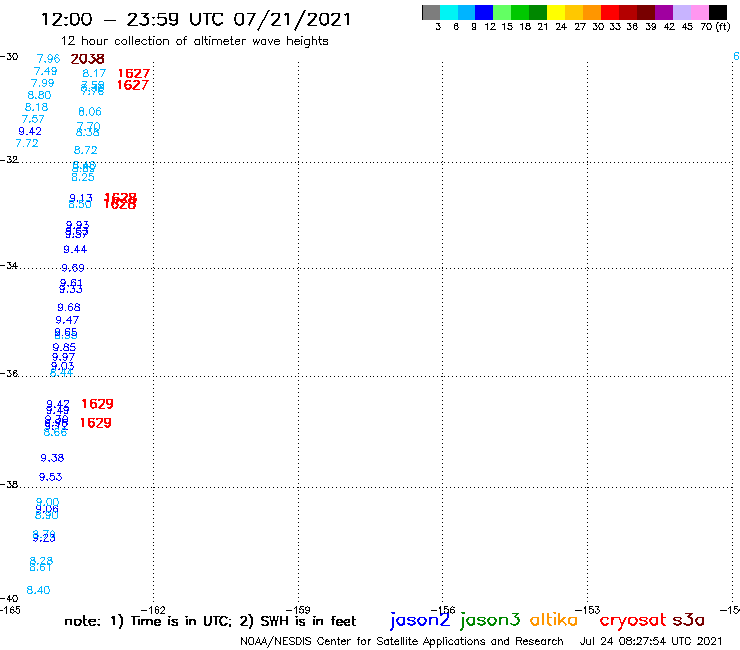Select the wave height value 7.72
Viewport: 740px width, 650px height.
pos(27,143)
